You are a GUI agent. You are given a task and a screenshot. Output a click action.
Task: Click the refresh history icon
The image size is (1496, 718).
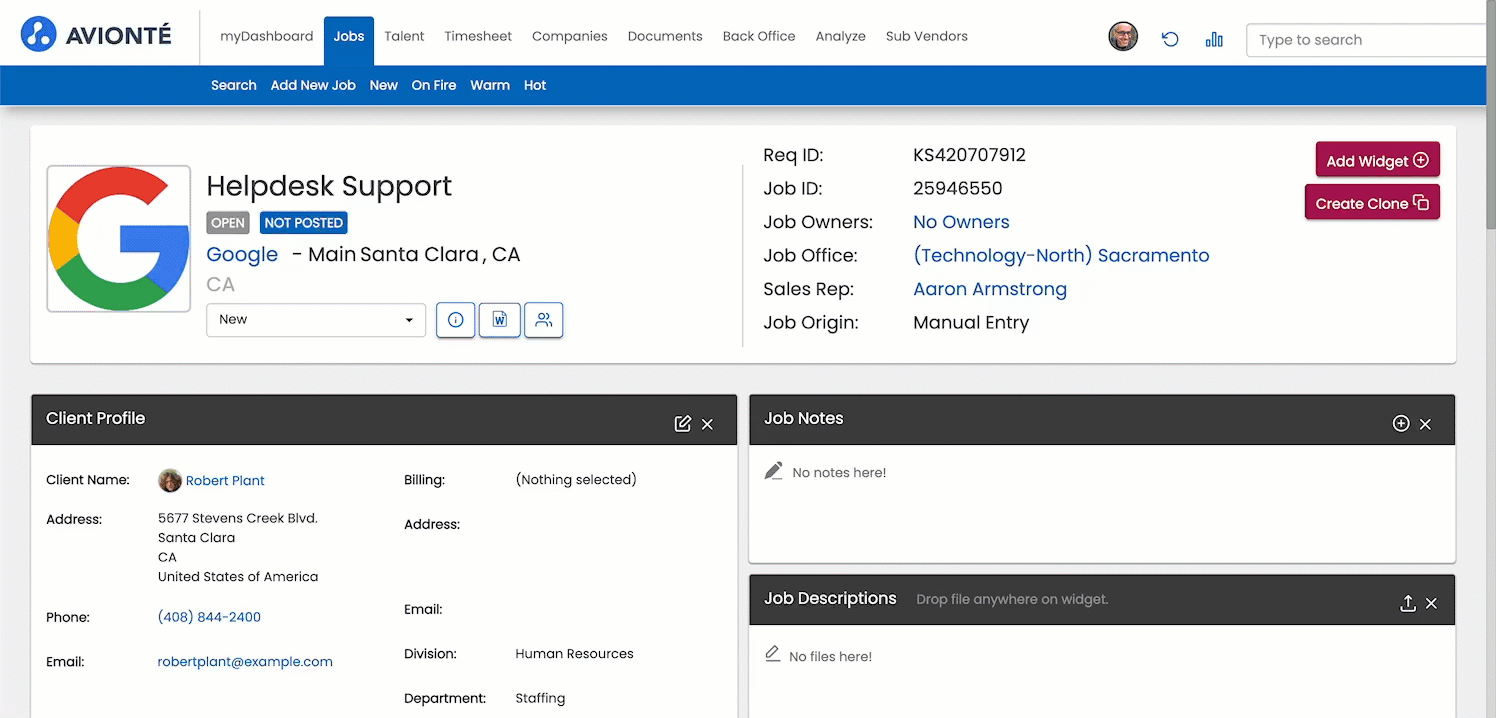click(x=1170, y=39)
